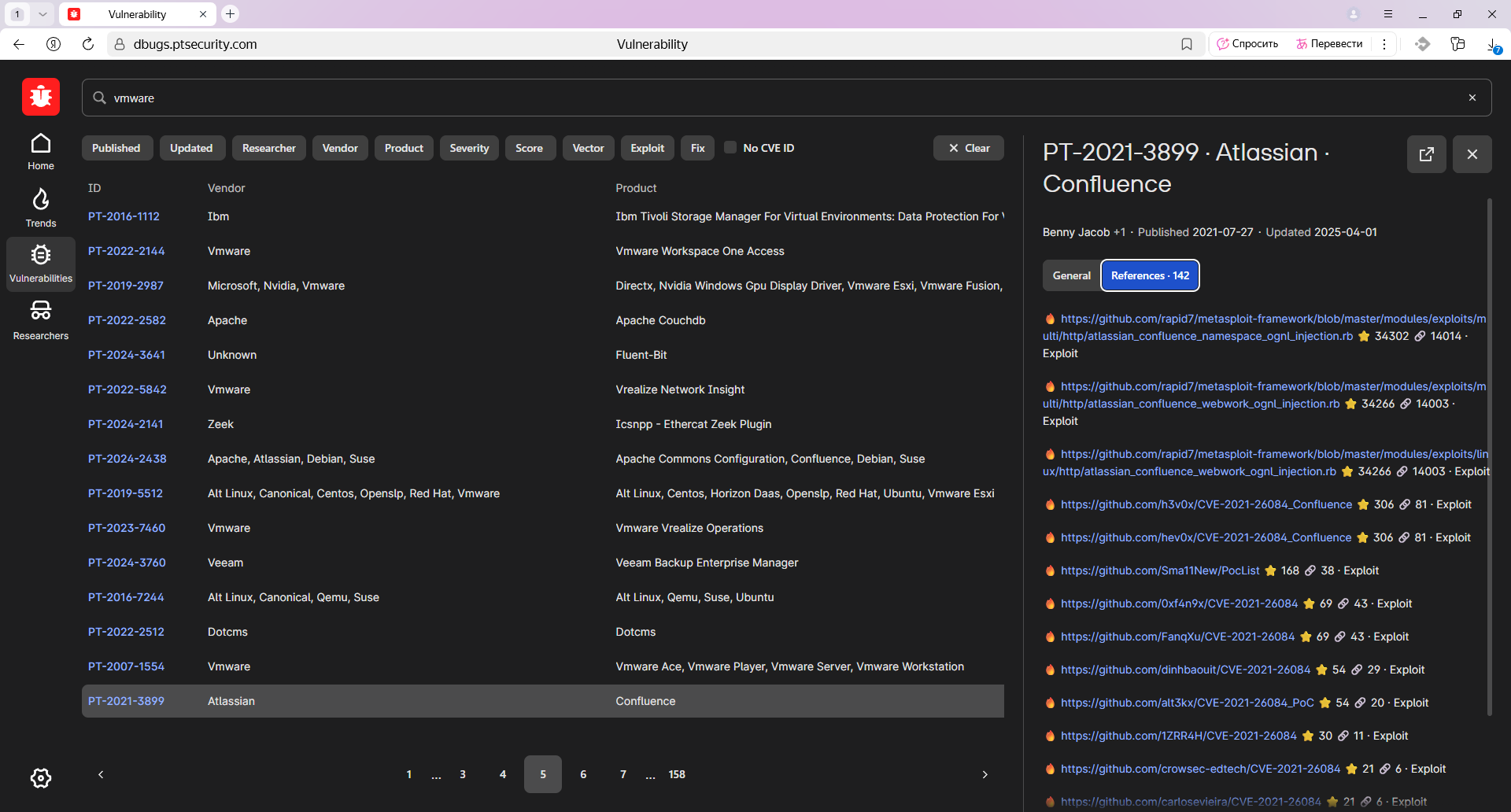Select the Vrealize Network Insight cell
The width and height of the screenshot is (1511, 812).
pyautogui.click(x=680, y=389)
